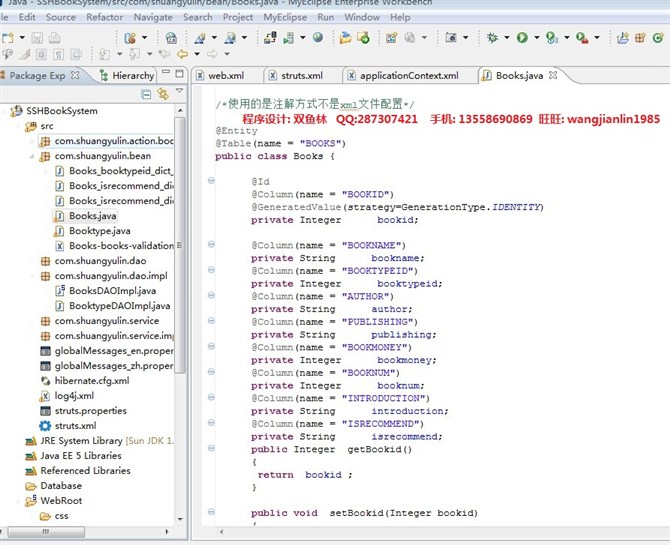This screenshot has height=545, width=670.
Task: Click the Open Type folder icon
Action: (345, 38)
